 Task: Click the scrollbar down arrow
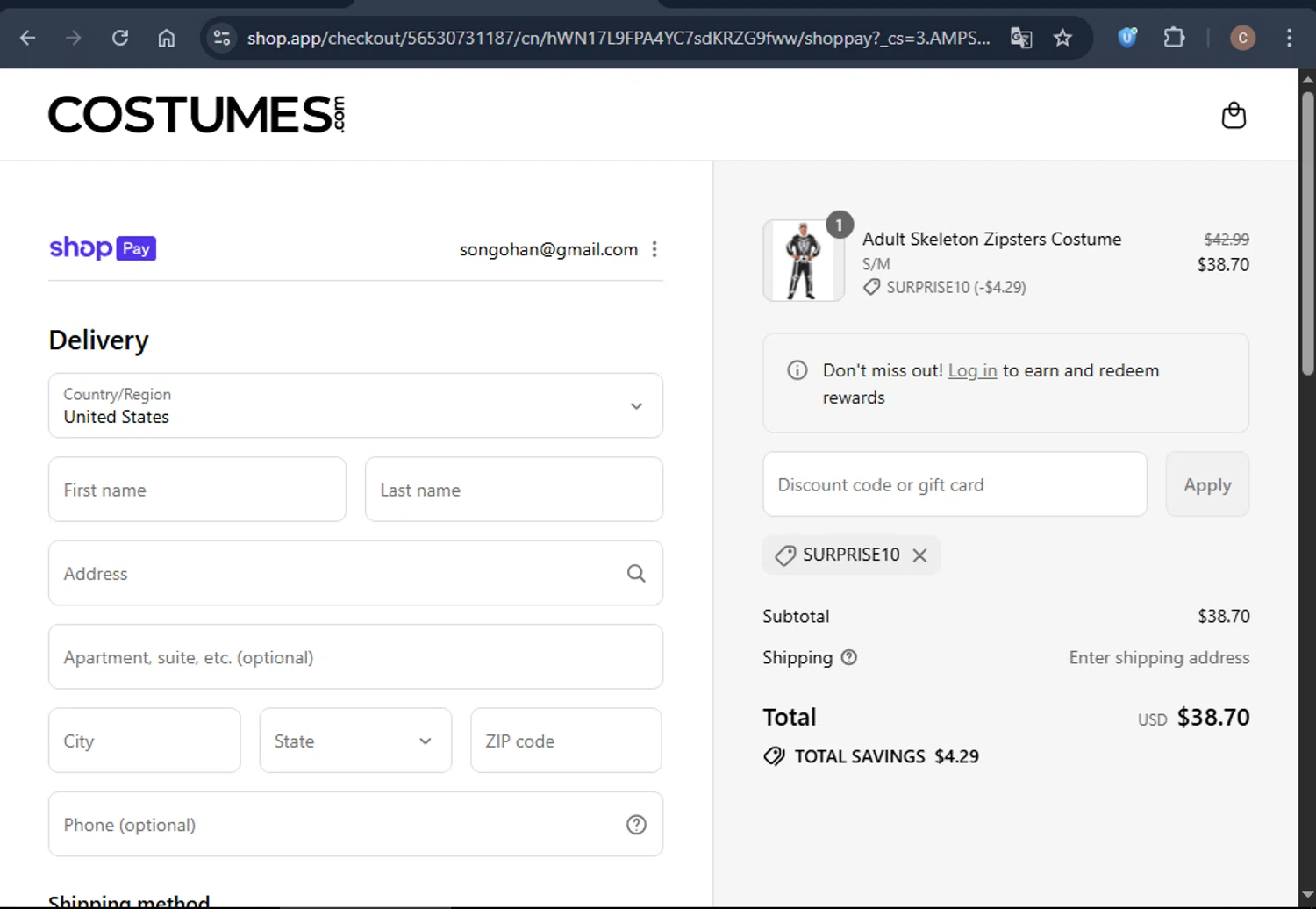click(x=1307, y=896)
